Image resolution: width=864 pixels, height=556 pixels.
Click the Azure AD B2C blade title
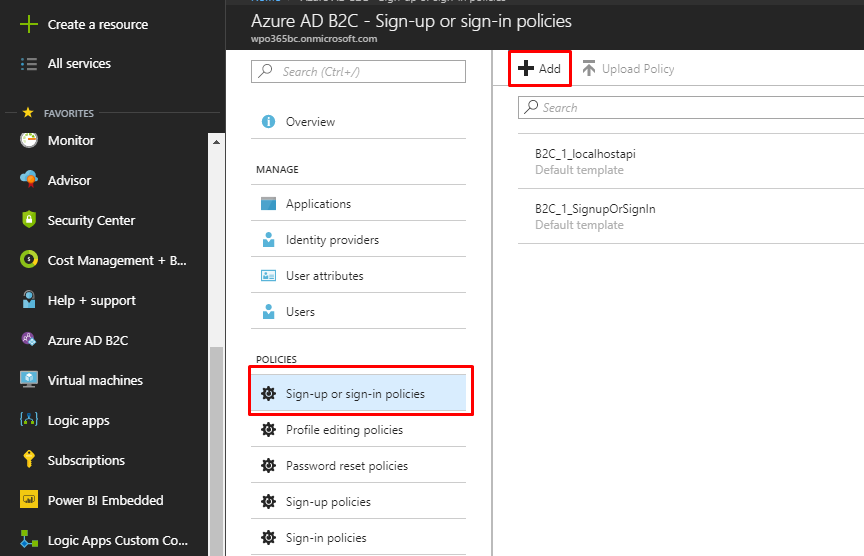pyautogui.click(x=411, y=21)
